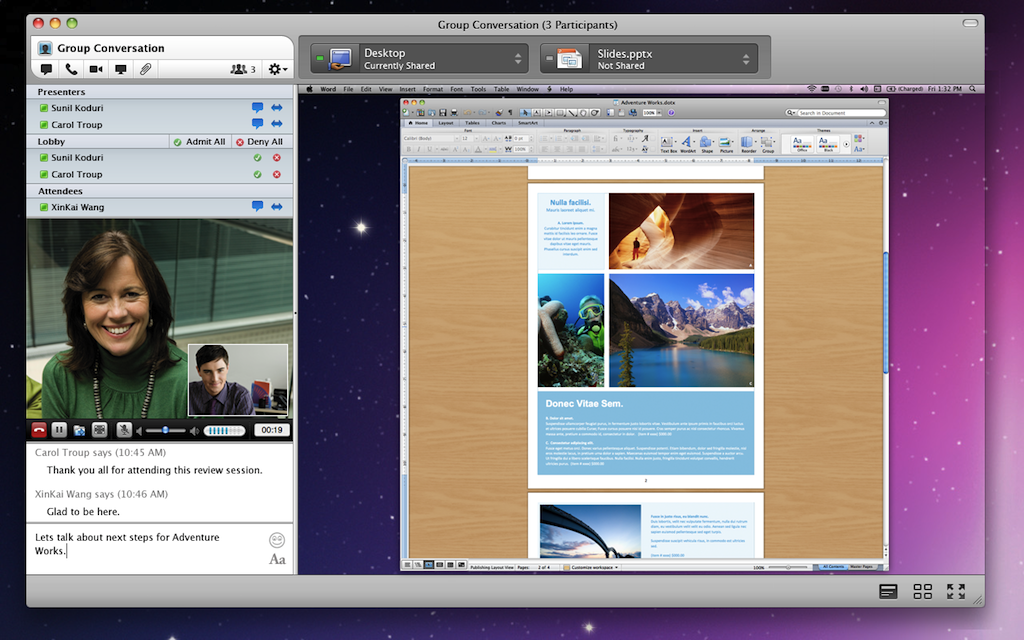Open the gear settings dropdown menu
The image size is (1024, 640).
point(275,70)
